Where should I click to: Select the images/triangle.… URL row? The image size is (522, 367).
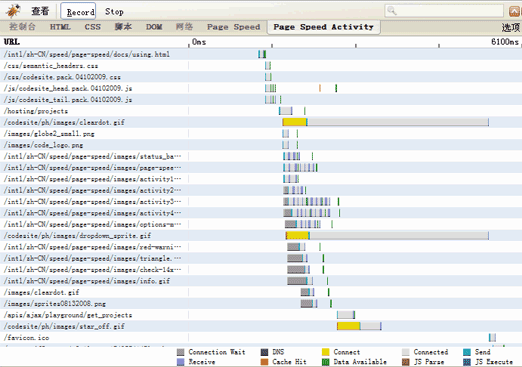(x=261, y=258)
